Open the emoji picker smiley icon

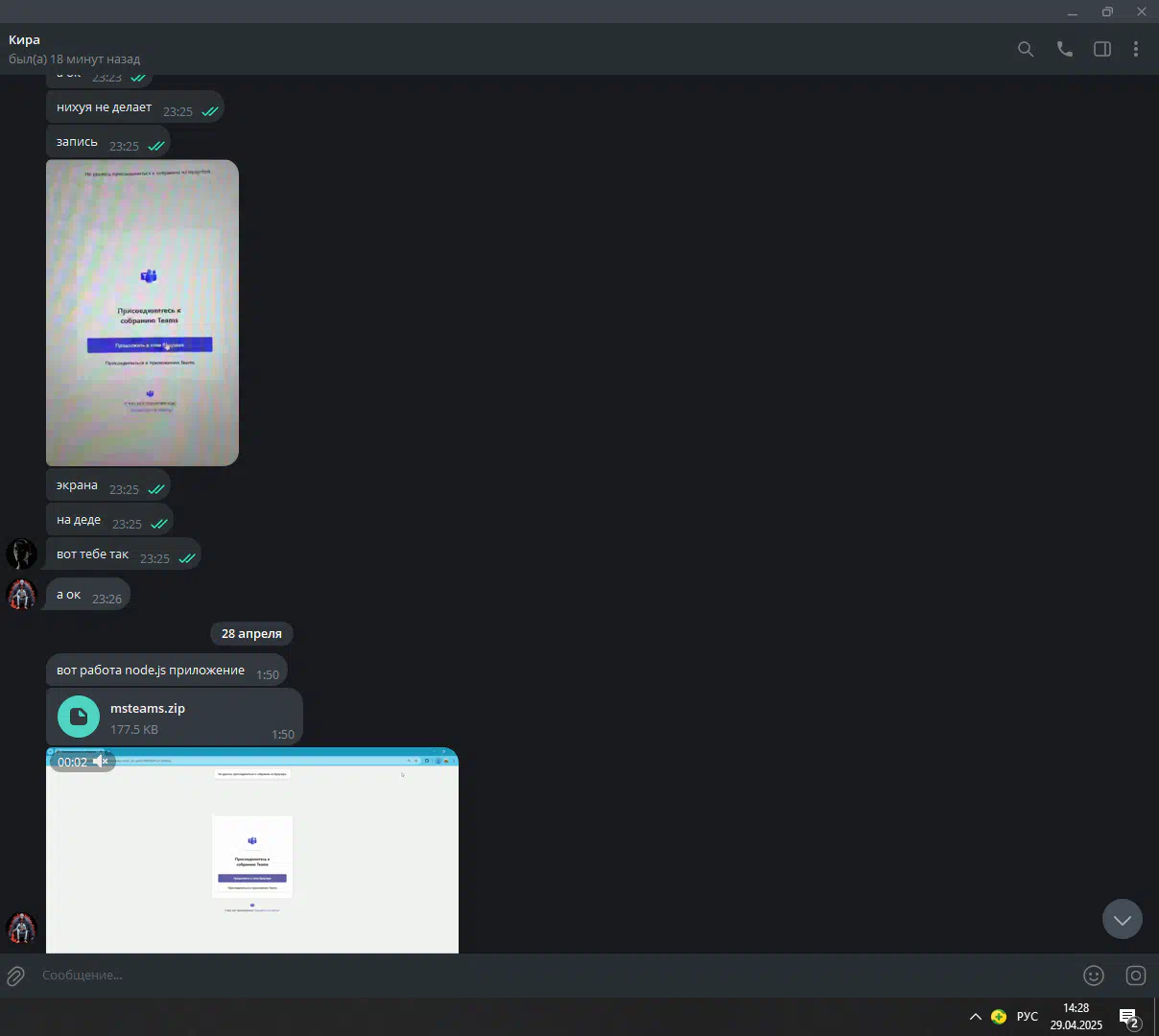(x=1094, y=976)
